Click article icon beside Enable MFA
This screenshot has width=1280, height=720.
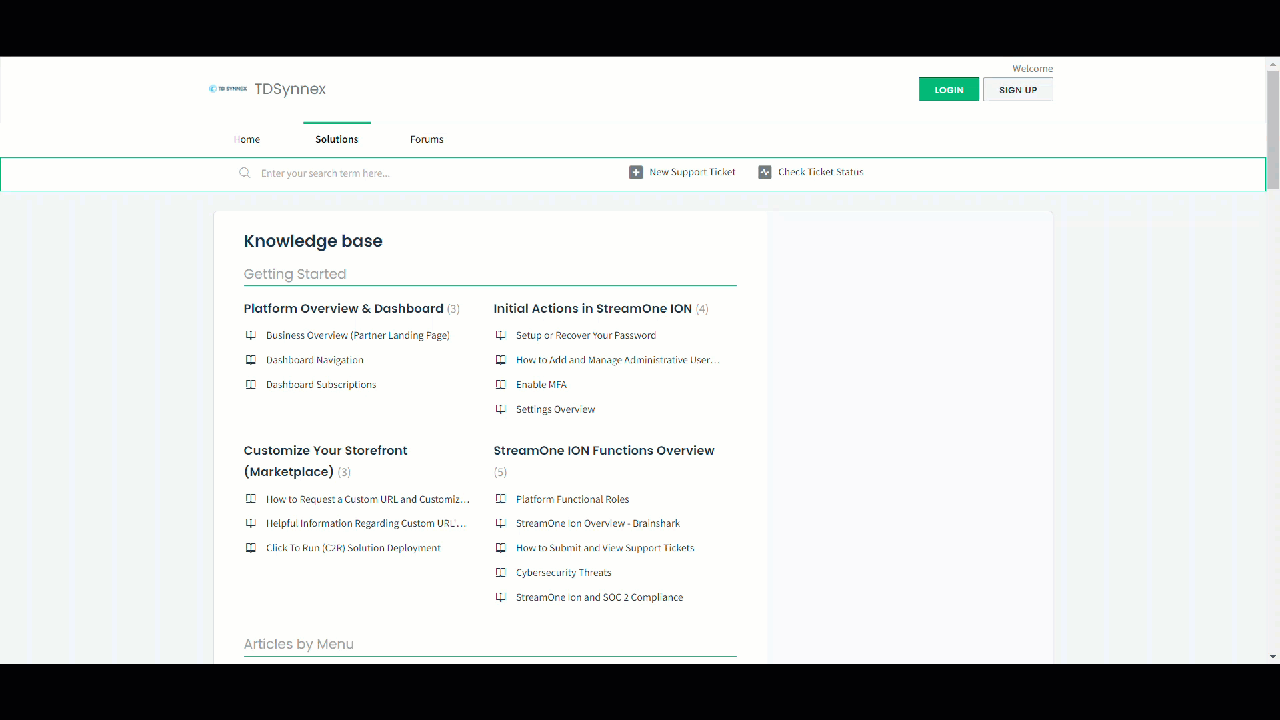(x=501, y=384)
